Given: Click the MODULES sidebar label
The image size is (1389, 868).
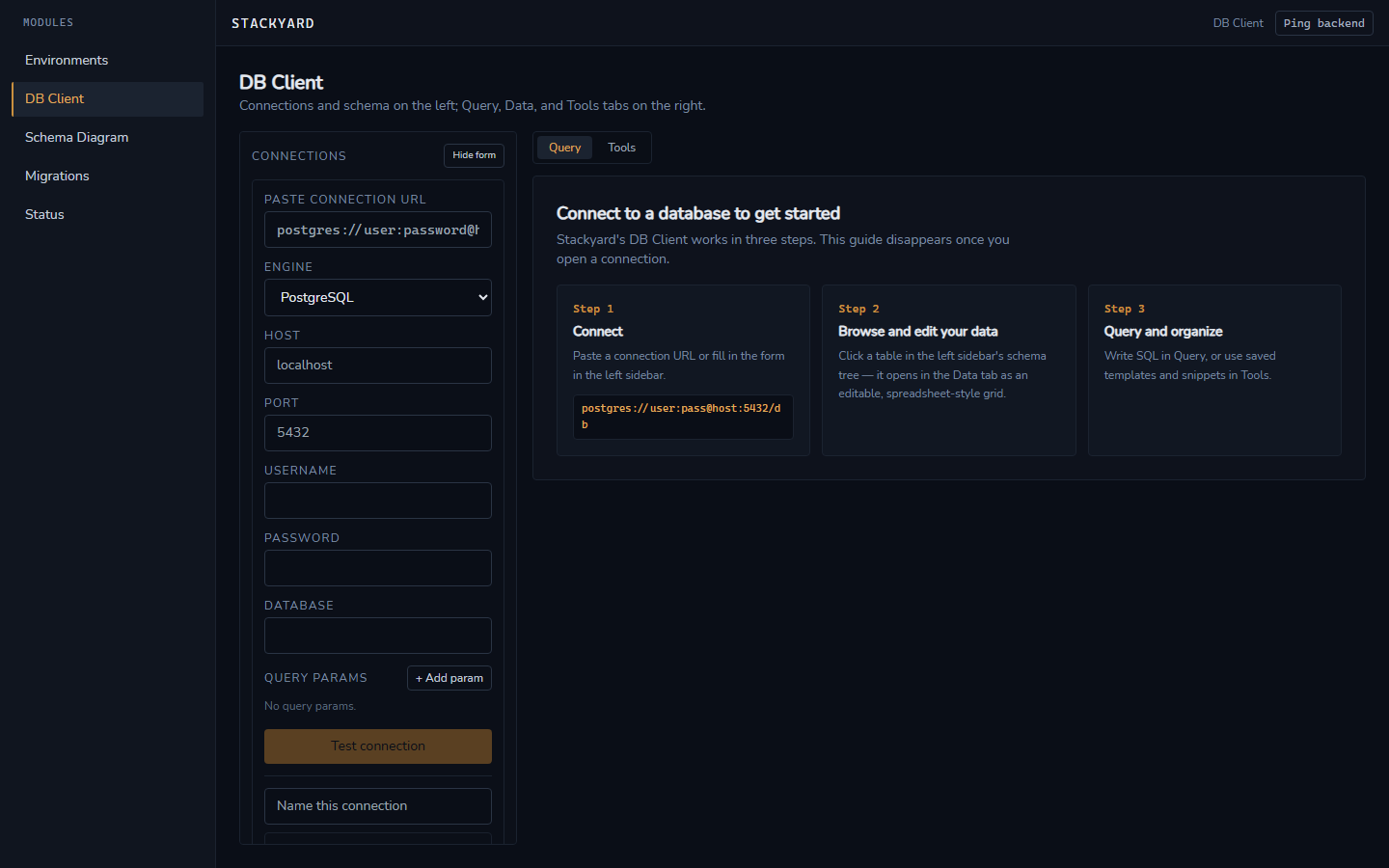Looking at the screenshot, I should (x=48, y=22).
